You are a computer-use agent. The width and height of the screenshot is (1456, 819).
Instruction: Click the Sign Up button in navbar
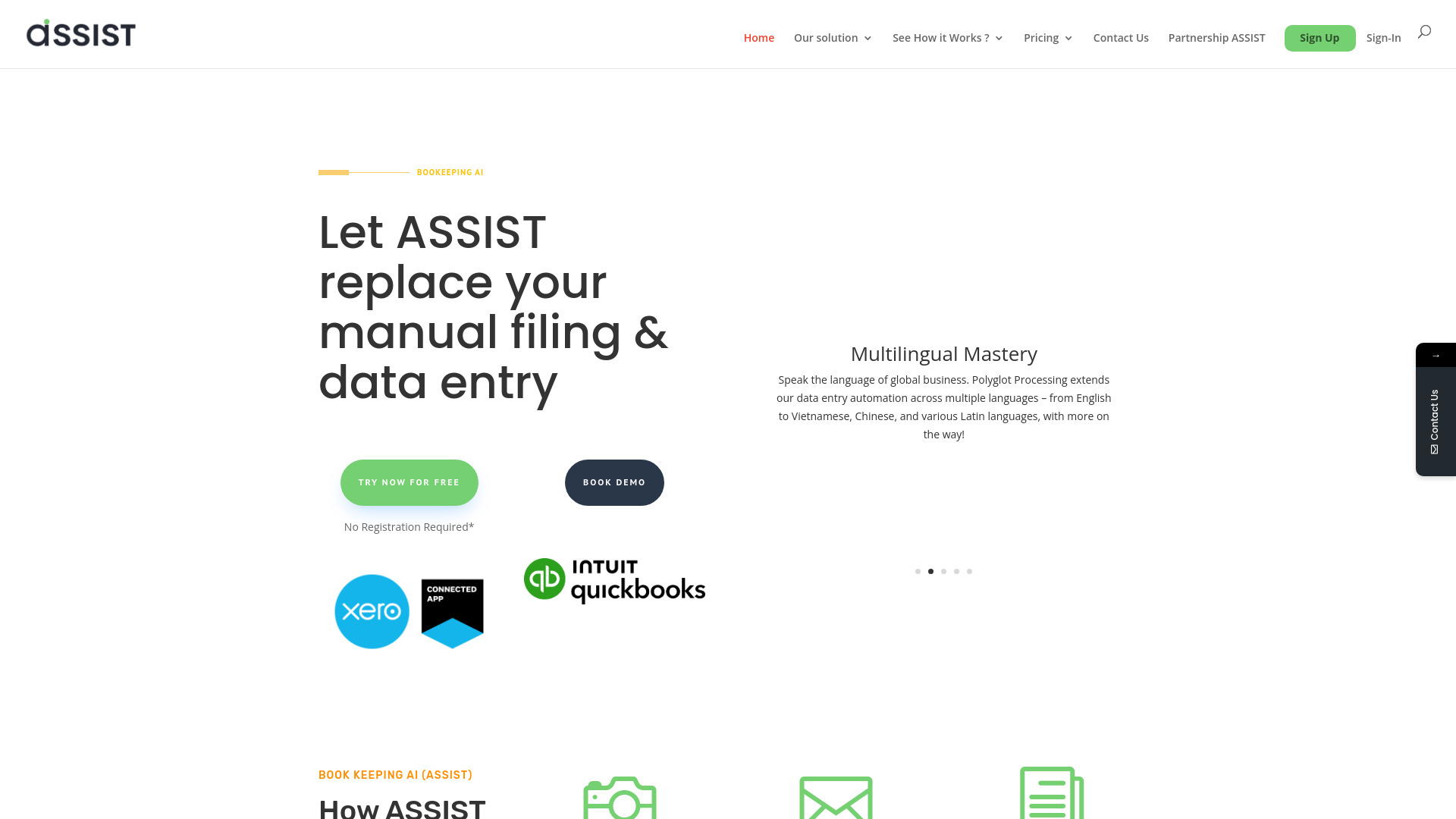point(1319,38)
